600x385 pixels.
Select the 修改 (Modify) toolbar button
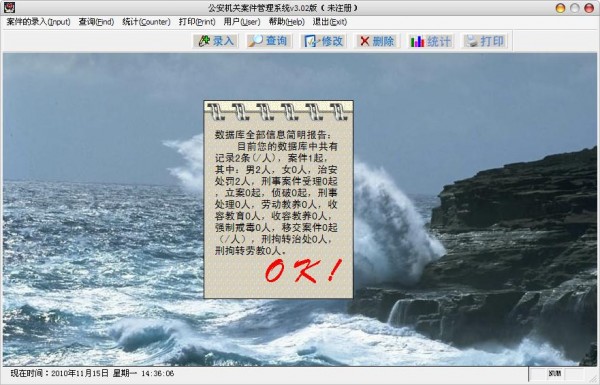(x=323, y=41)
